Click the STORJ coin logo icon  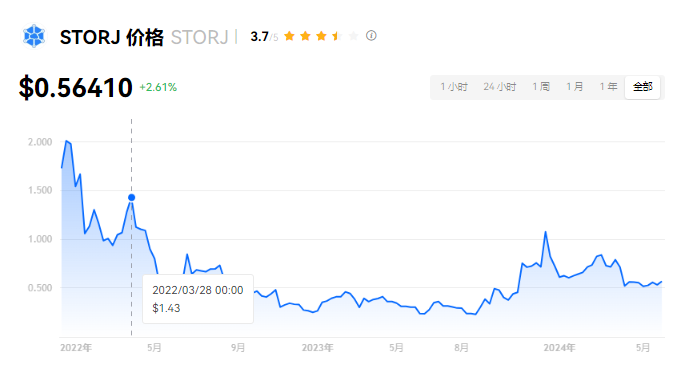tap(34, 36)
